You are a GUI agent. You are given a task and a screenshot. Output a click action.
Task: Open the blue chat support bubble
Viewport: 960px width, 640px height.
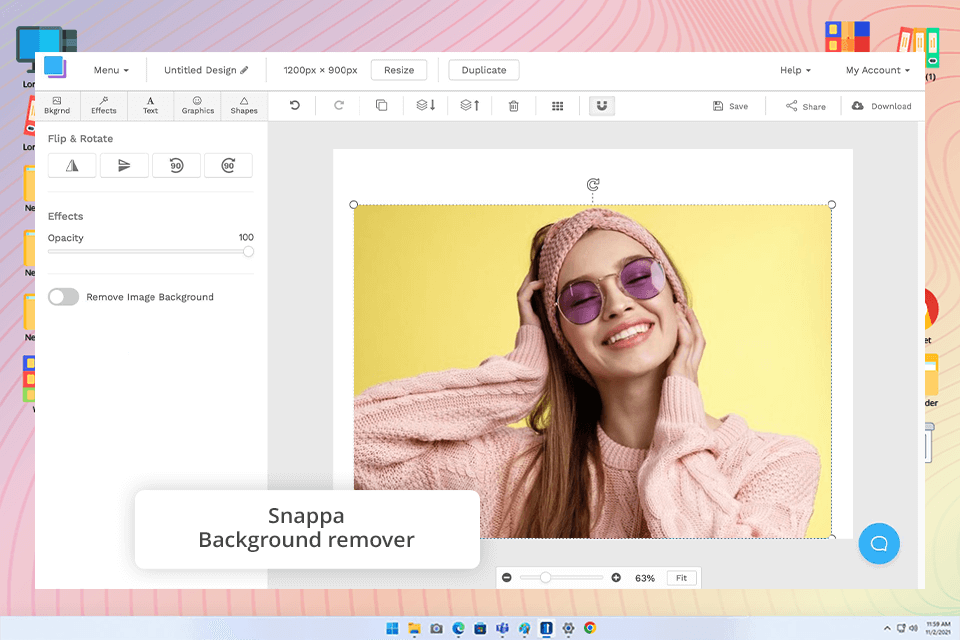tap(879, 543)
